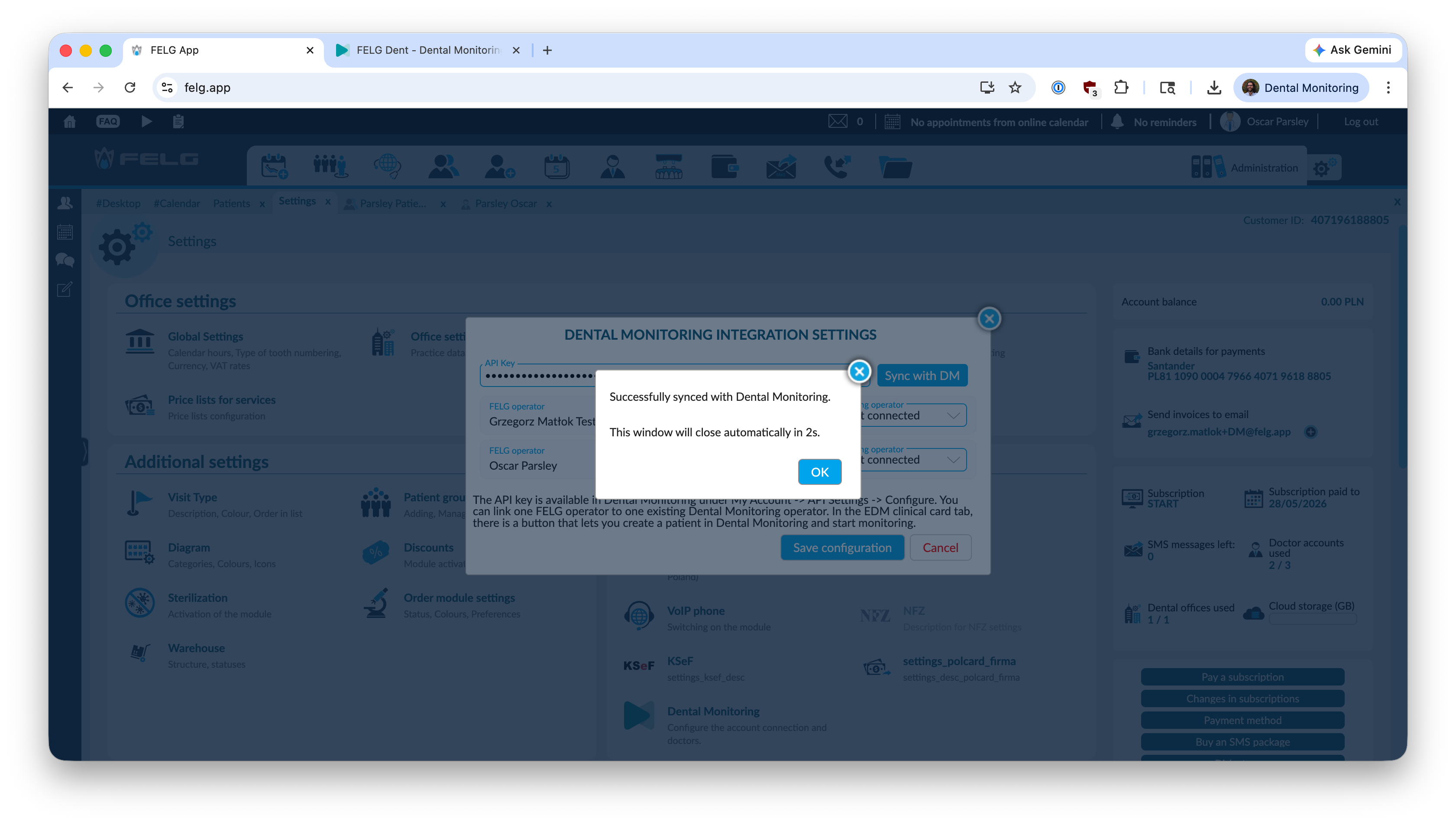
Task: Click Oscar Parsley user profile
Action: point(1265,121)
